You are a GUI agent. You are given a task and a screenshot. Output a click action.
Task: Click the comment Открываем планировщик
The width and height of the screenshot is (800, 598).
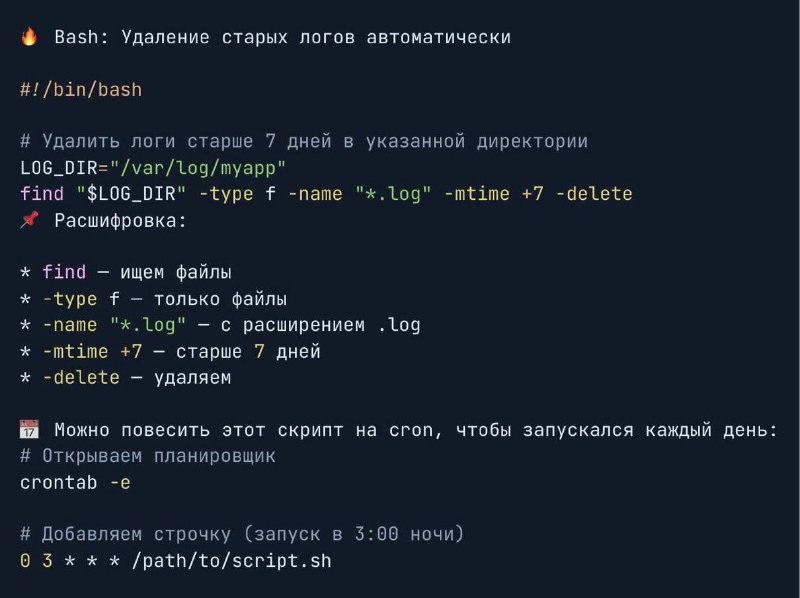(148, 456)
